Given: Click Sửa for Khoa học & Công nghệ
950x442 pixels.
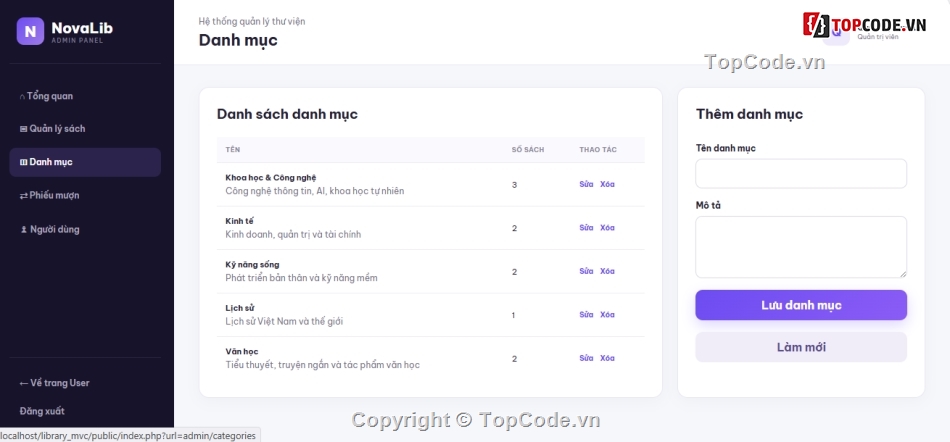Looking at the screenshot, I should pyautogui.click(x=586, y=185).
